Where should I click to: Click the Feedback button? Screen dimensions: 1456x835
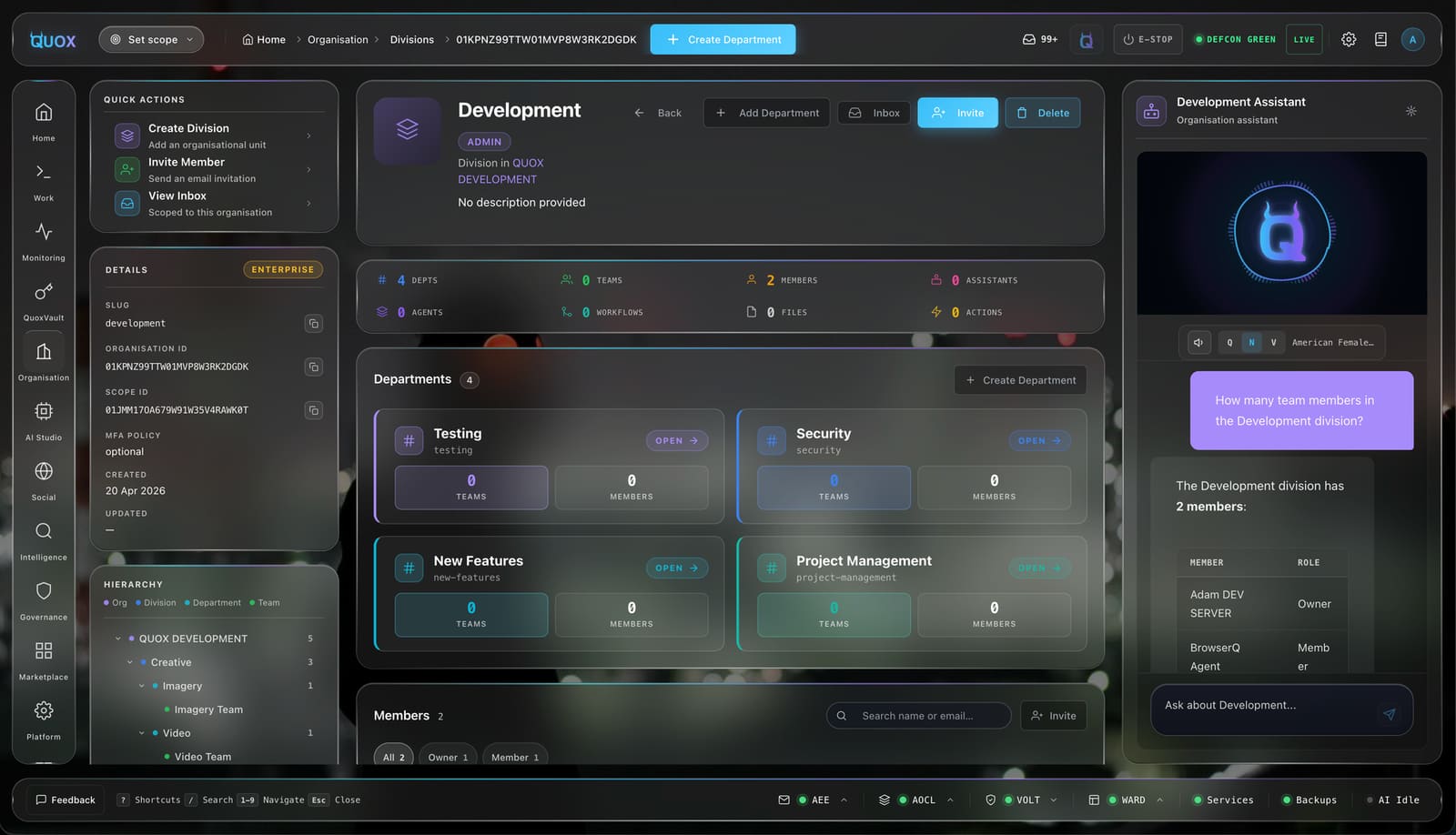coord(66,800)
